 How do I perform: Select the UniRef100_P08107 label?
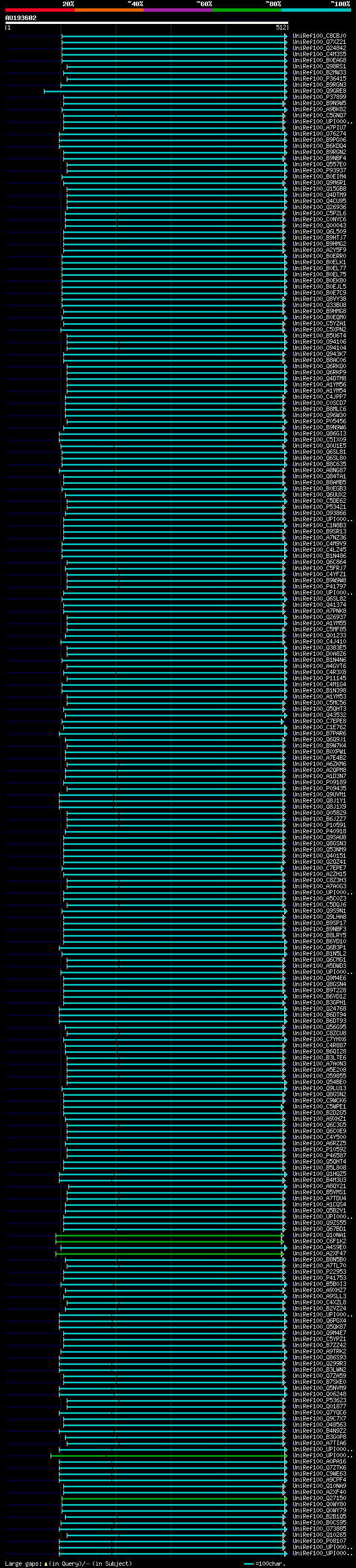[319, 1540]
